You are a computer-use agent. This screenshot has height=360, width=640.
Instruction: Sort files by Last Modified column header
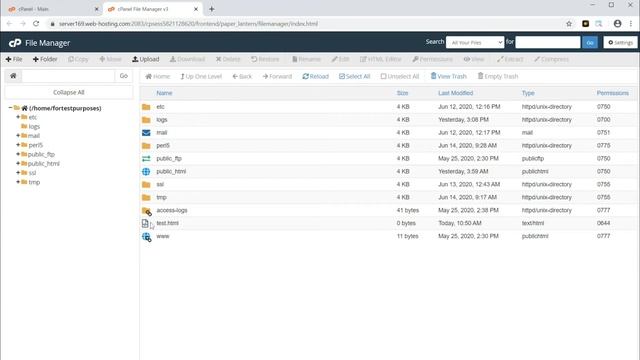pyautogui.click(x=456, y=93)
